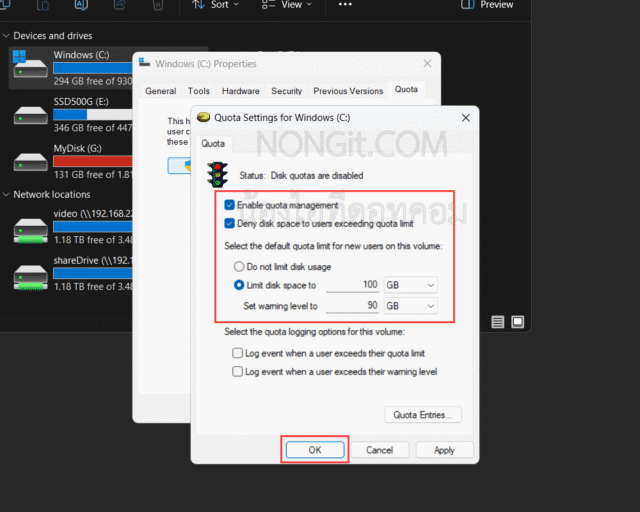Select the Quota tab in Quota Settings
Image resolution: width=640 pixels, height=512 pixels.
coord(213,143)
